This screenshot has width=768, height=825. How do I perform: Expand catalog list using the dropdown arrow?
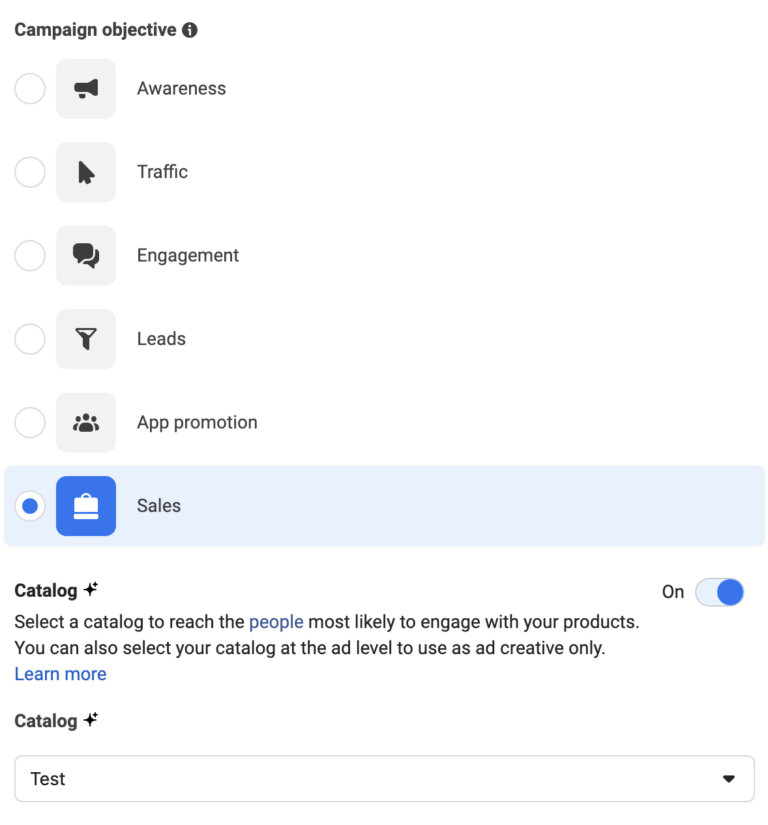729,779
